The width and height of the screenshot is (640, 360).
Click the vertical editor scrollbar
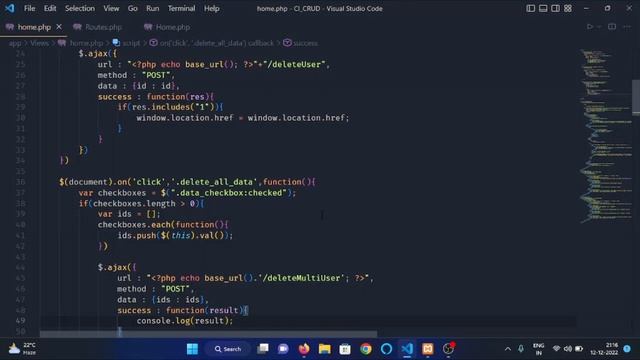pyautogui.click(x=636, y=97)
